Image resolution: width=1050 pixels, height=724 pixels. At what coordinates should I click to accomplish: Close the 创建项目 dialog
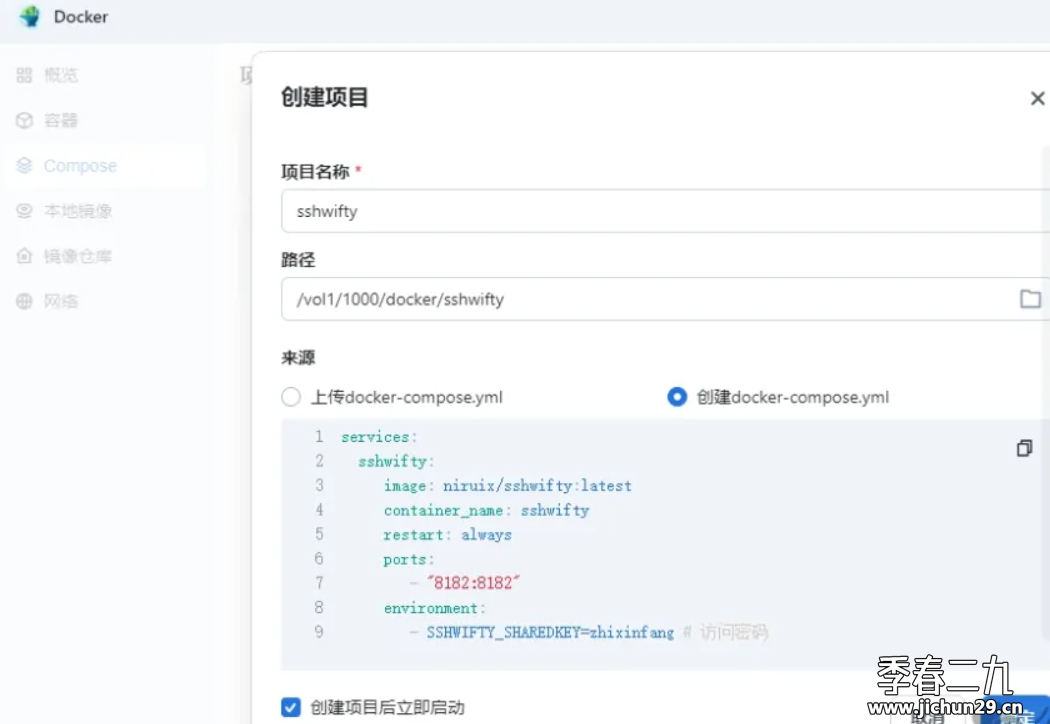click(1037, 98)
